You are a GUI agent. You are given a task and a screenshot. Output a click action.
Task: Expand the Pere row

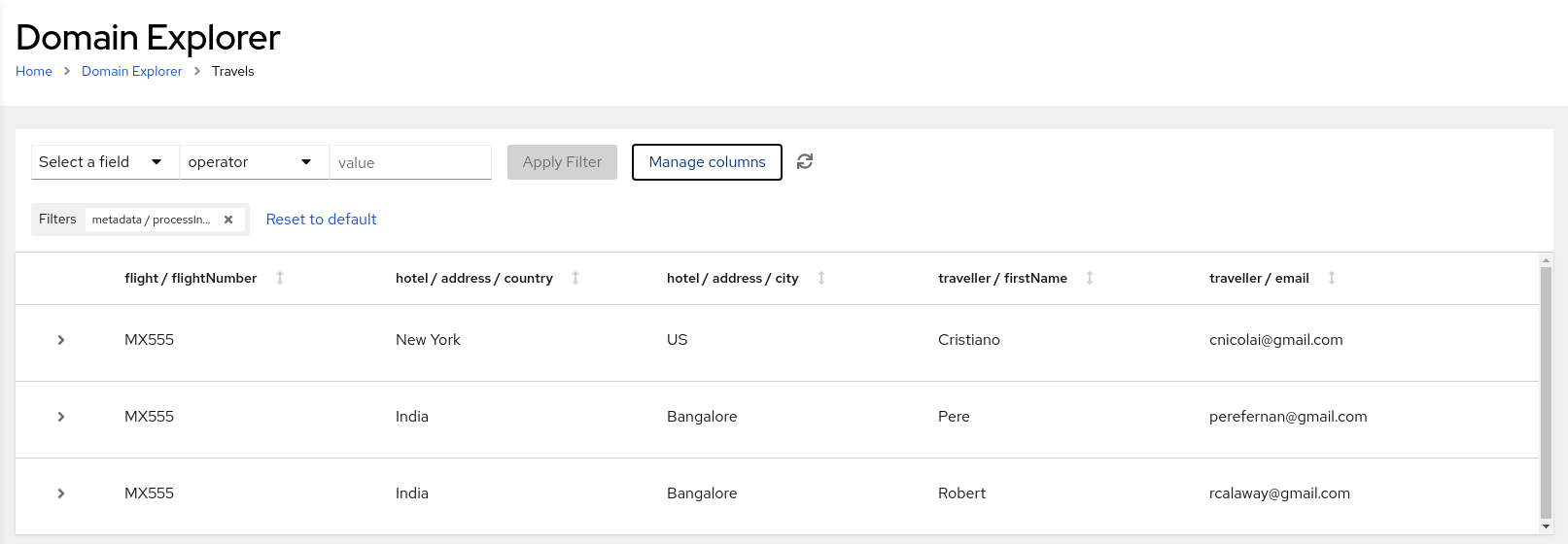click(x=61, y=417)
